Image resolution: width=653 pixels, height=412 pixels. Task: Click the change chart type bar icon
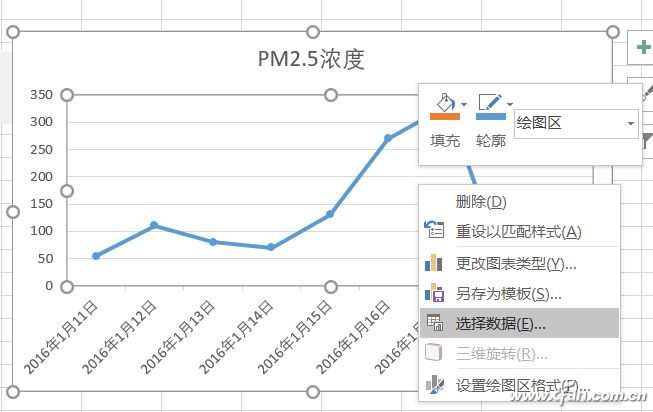click(x=434, y=263)
